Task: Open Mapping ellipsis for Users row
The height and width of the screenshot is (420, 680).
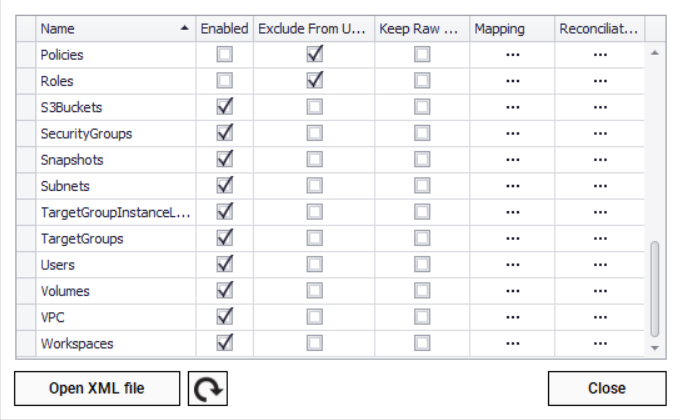Action: (x=513, y=265)
